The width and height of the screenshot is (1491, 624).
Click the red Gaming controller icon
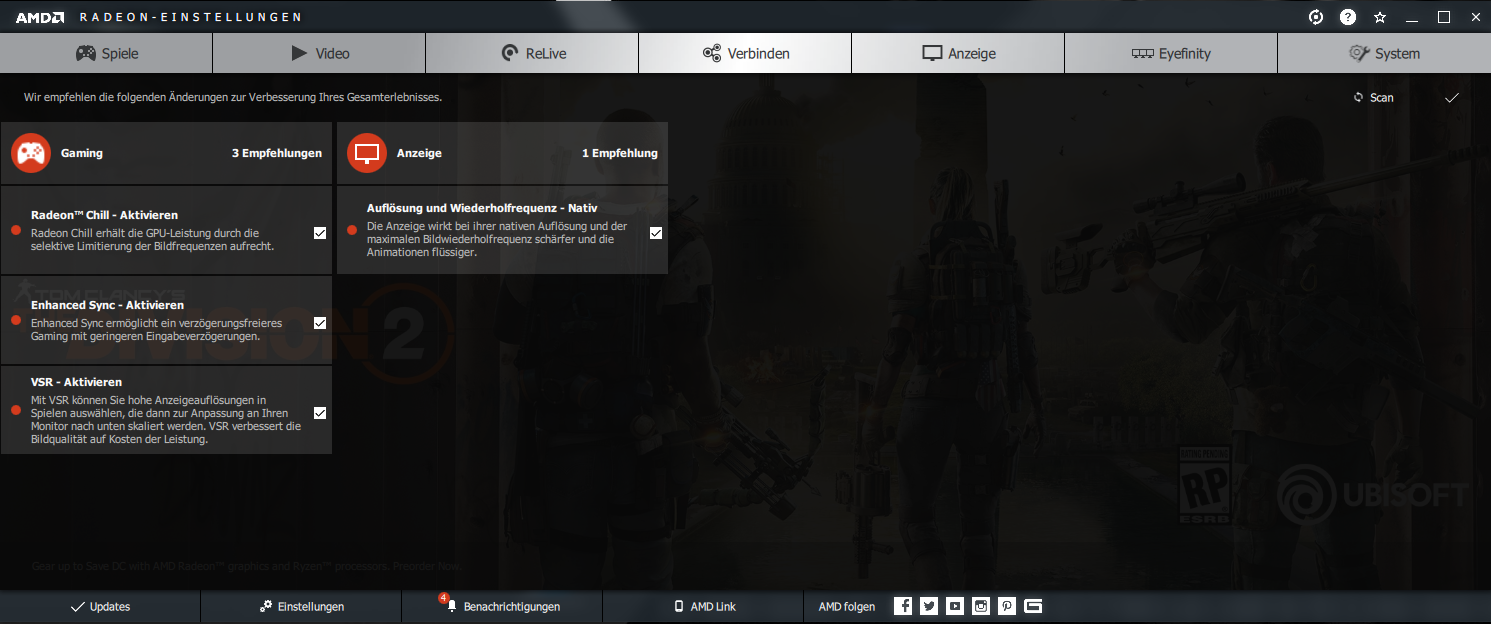pyautogui.click(x=31, y=153)
